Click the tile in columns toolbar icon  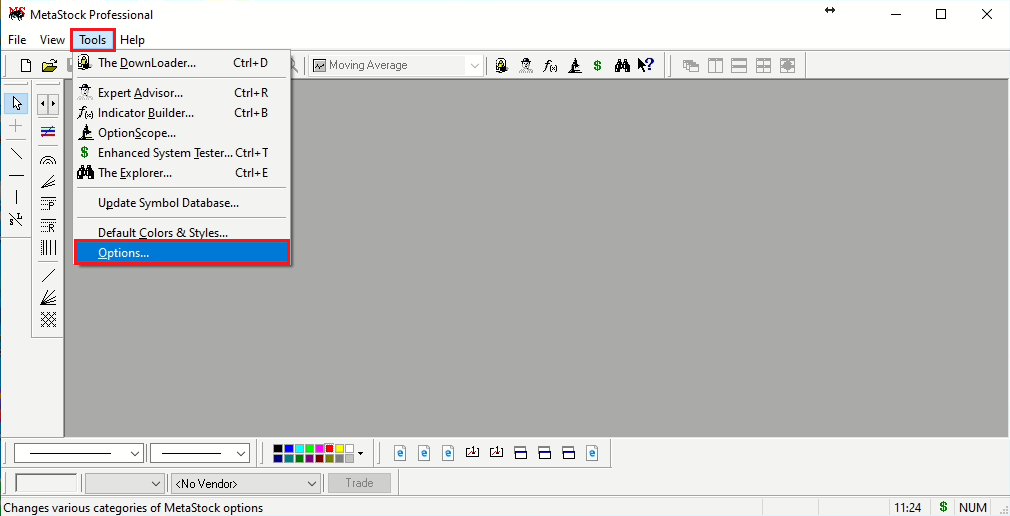coord(715,65)
